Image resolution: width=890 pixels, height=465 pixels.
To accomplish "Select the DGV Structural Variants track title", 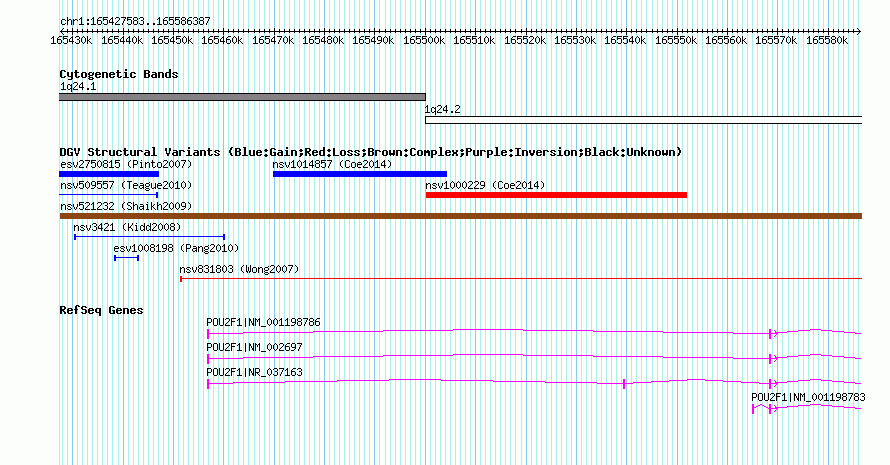I will (371, 152).
